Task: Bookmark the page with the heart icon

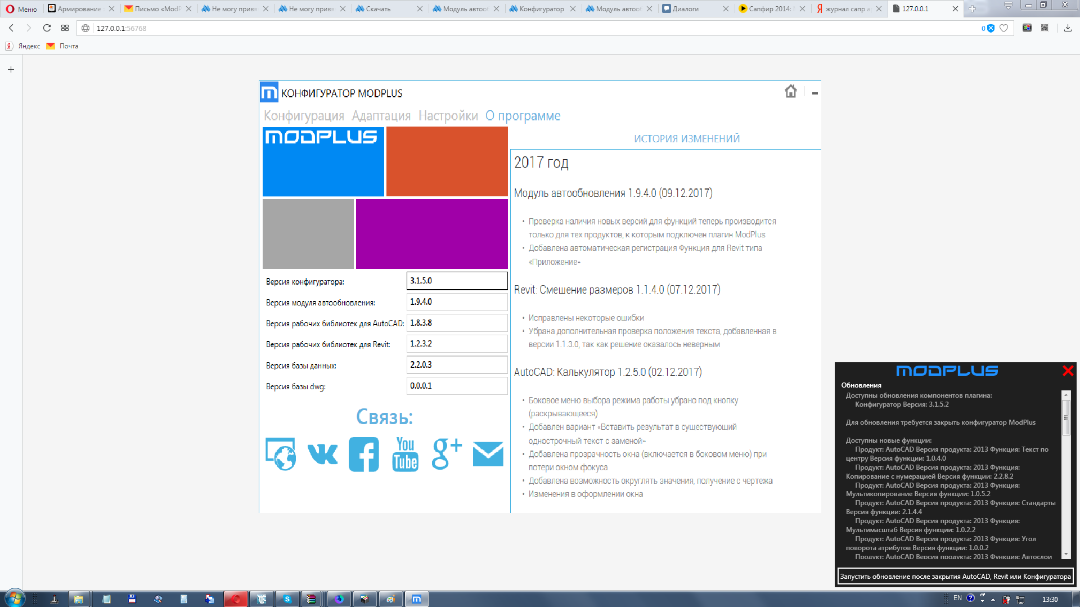Action: click(x=1004, y=28)
